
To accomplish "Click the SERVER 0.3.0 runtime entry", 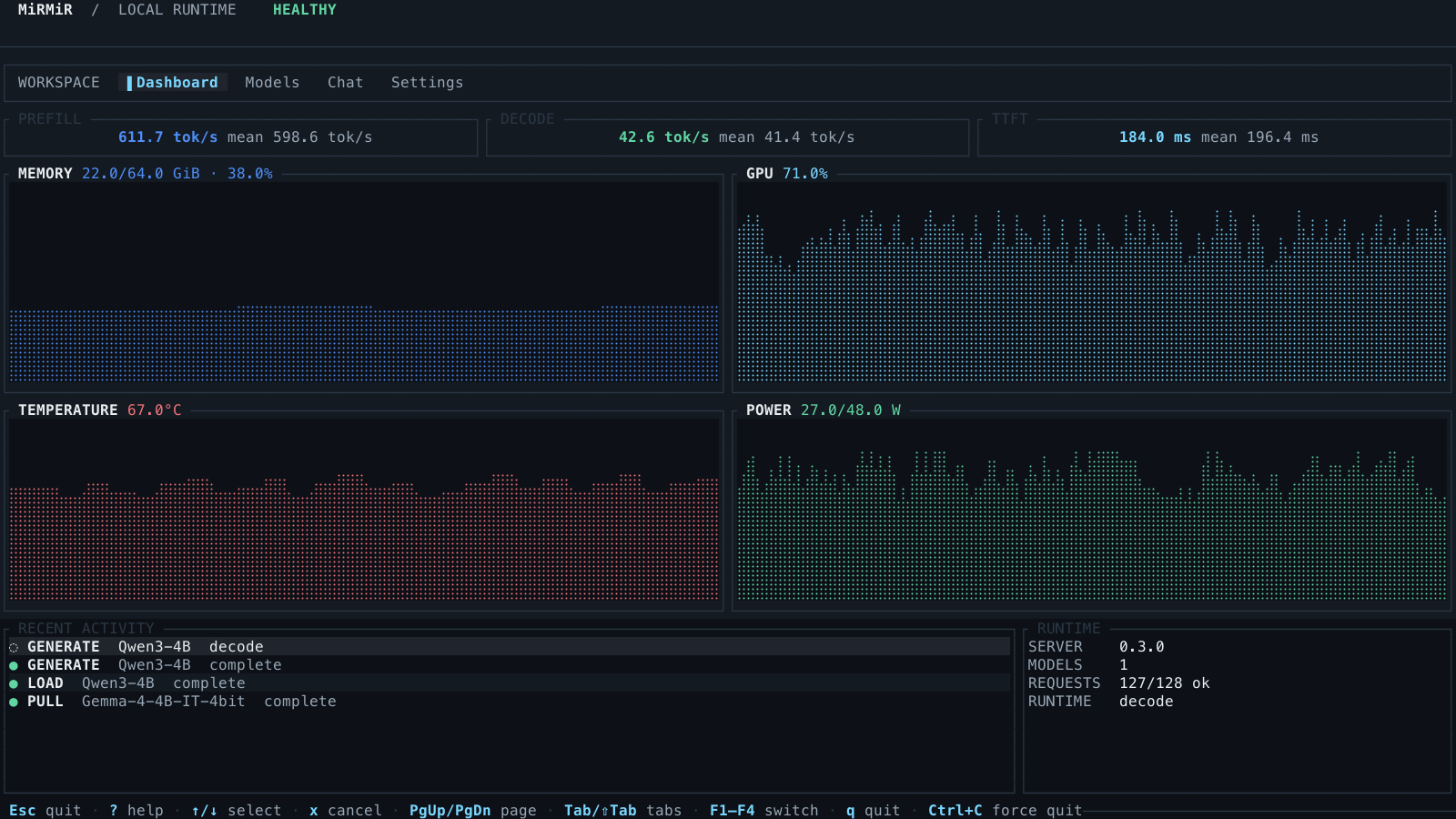I will point(1097,647).
